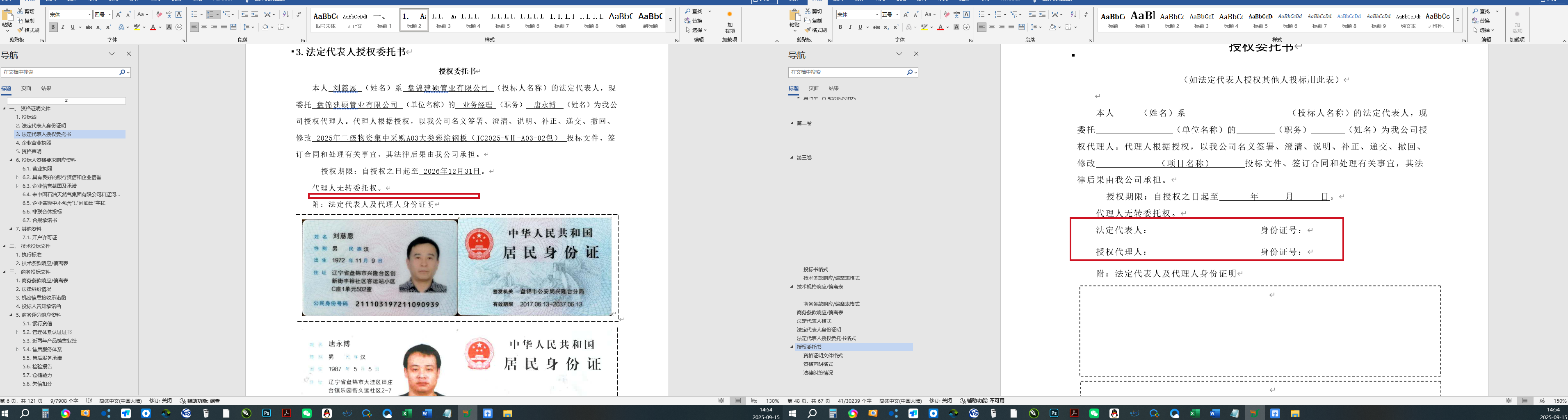
Task: Open font name dropdown in left Word window
Action: pyautogui.click(x=89, y=15)
